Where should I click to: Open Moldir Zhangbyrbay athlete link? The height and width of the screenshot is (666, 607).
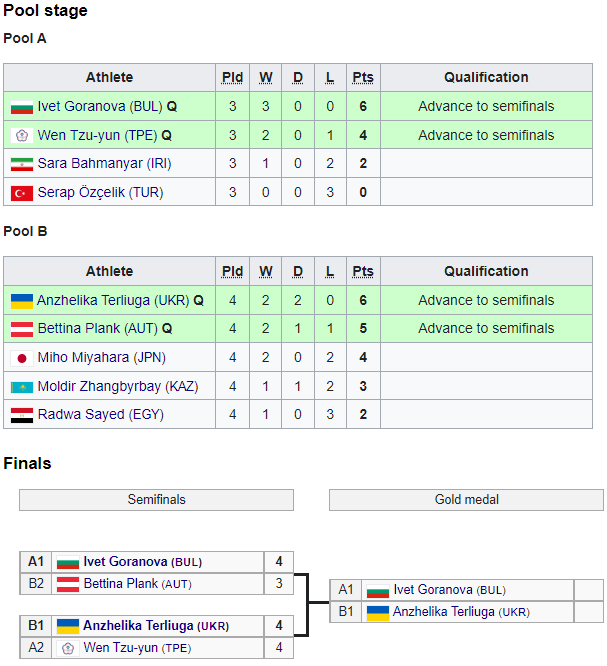(x=98, y=386)
